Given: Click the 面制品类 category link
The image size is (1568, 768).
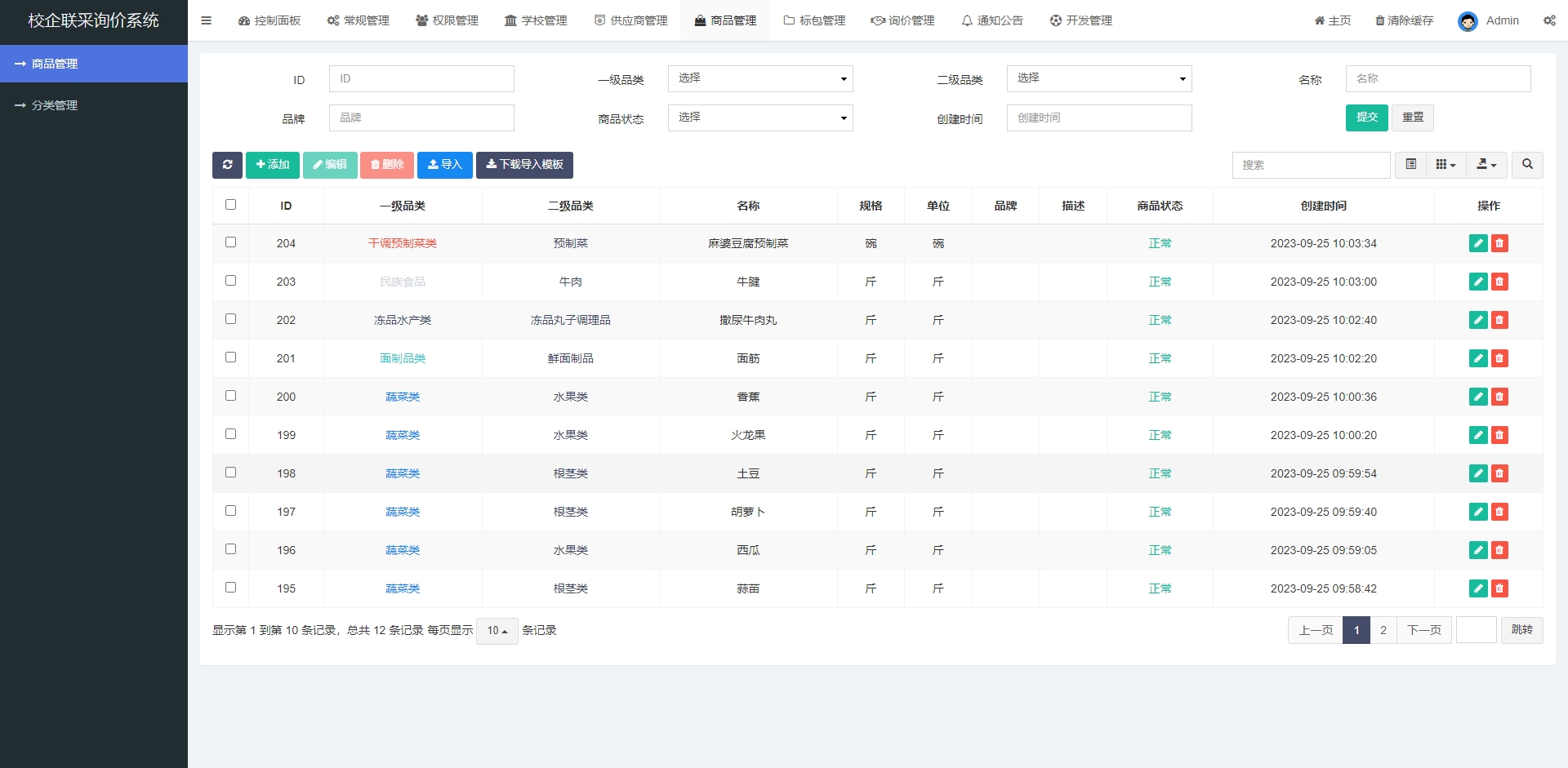Looking at the screenshot, I should coord(403,358).
